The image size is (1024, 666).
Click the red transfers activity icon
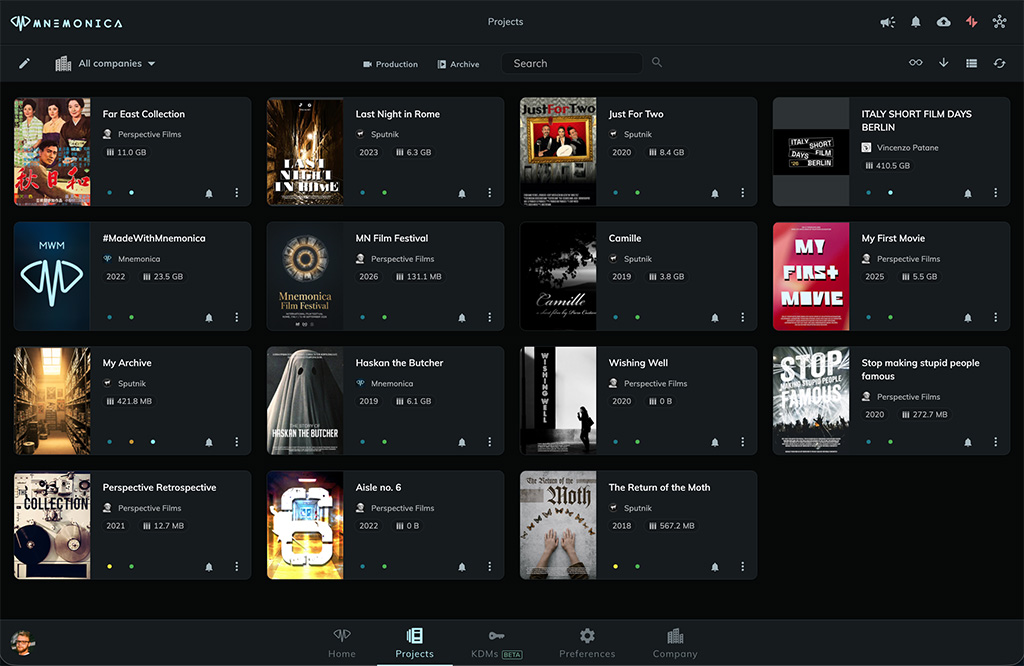click(x=971, y=22)
